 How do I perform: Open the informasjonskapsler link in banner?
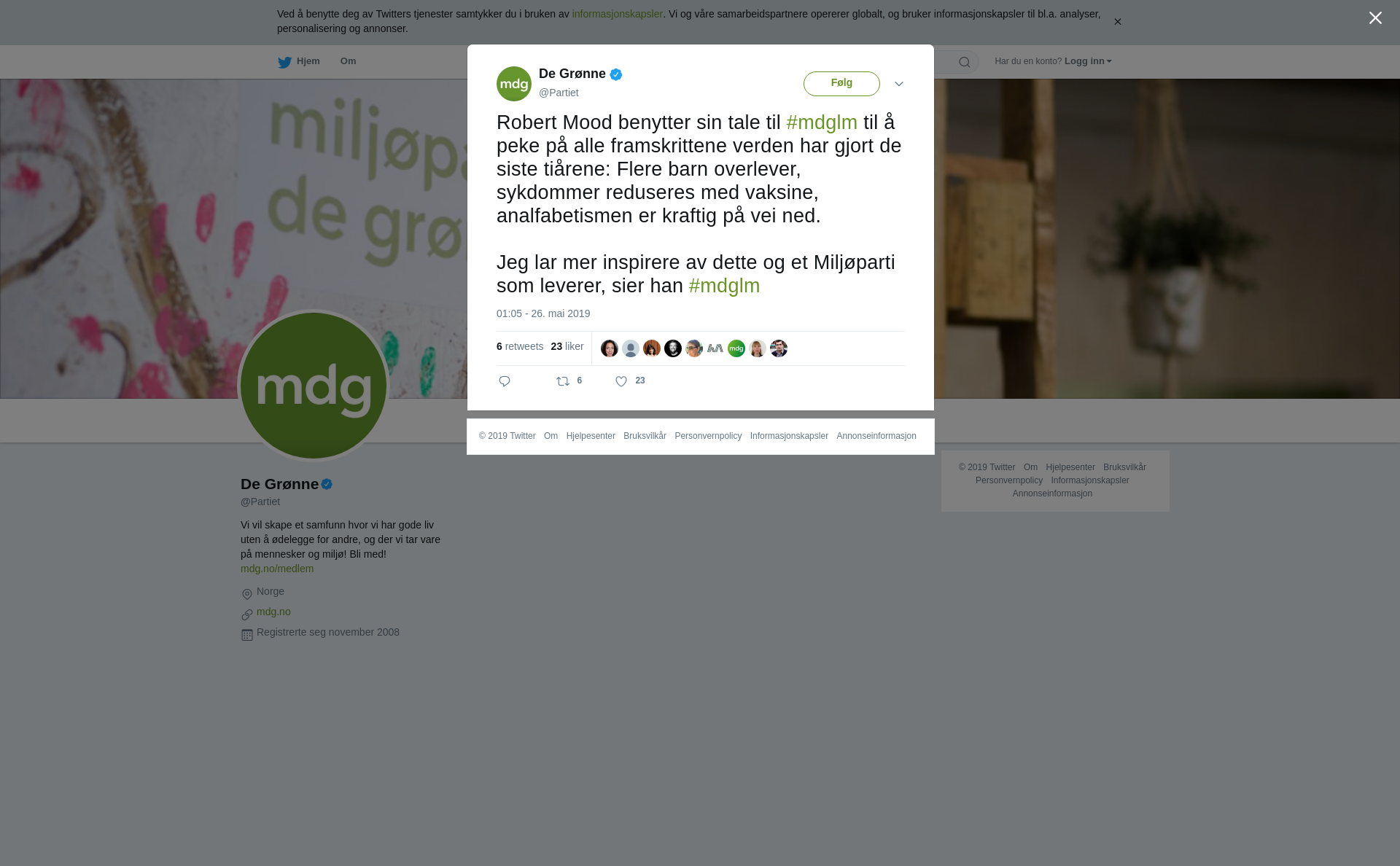click(x=617, y=14)
